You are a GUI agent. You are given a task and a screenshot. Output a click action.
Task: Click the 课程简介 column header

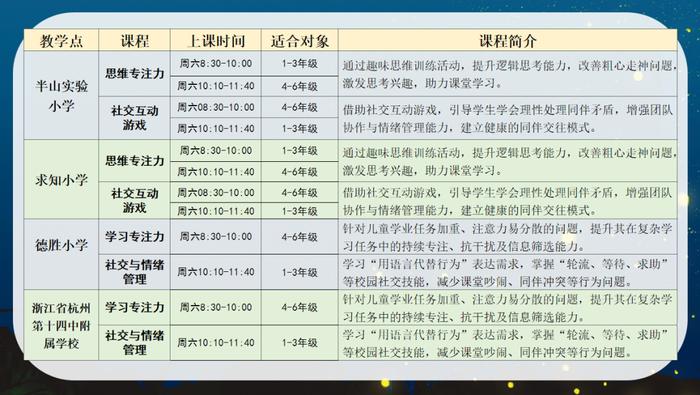[x=508, y=41]
